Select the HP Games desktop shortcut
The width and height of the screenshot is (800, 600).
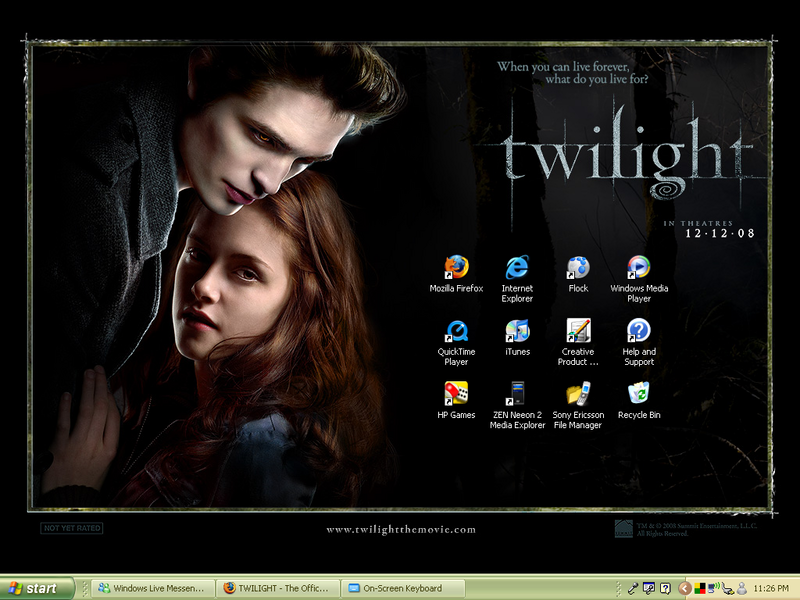pos(456,401)
